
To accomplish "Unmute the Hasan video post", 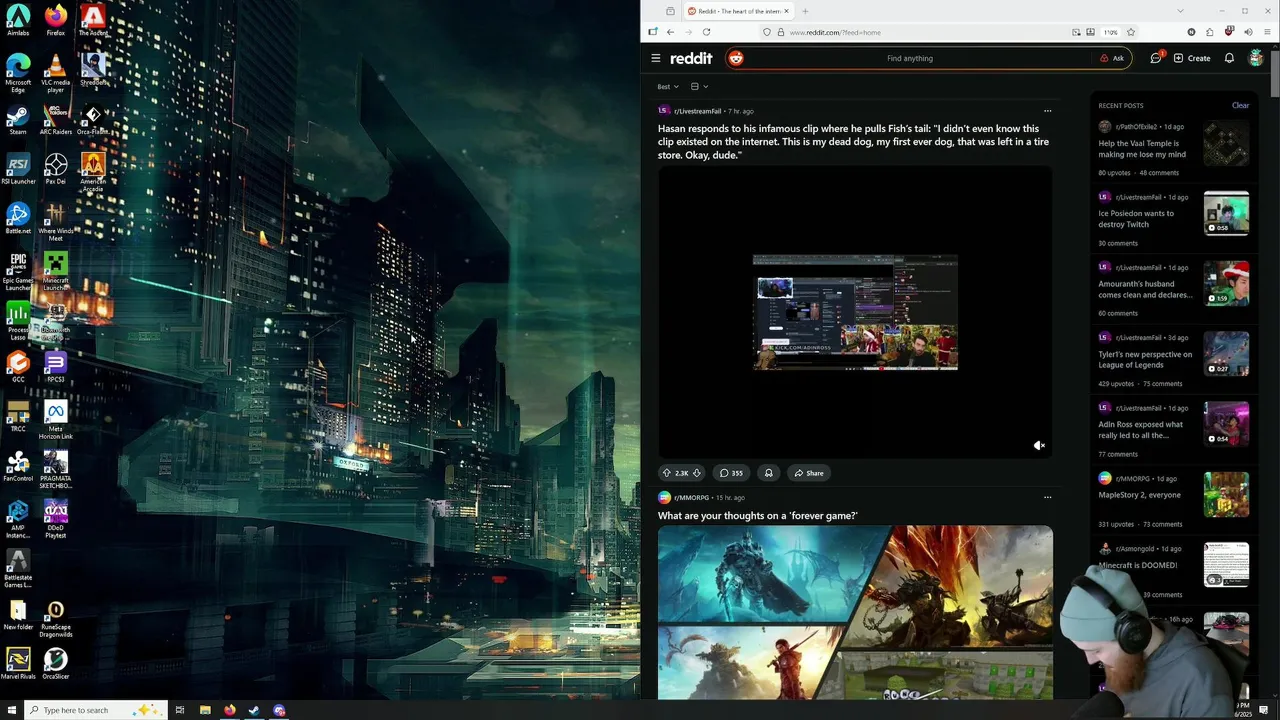I will [1039, 446].
